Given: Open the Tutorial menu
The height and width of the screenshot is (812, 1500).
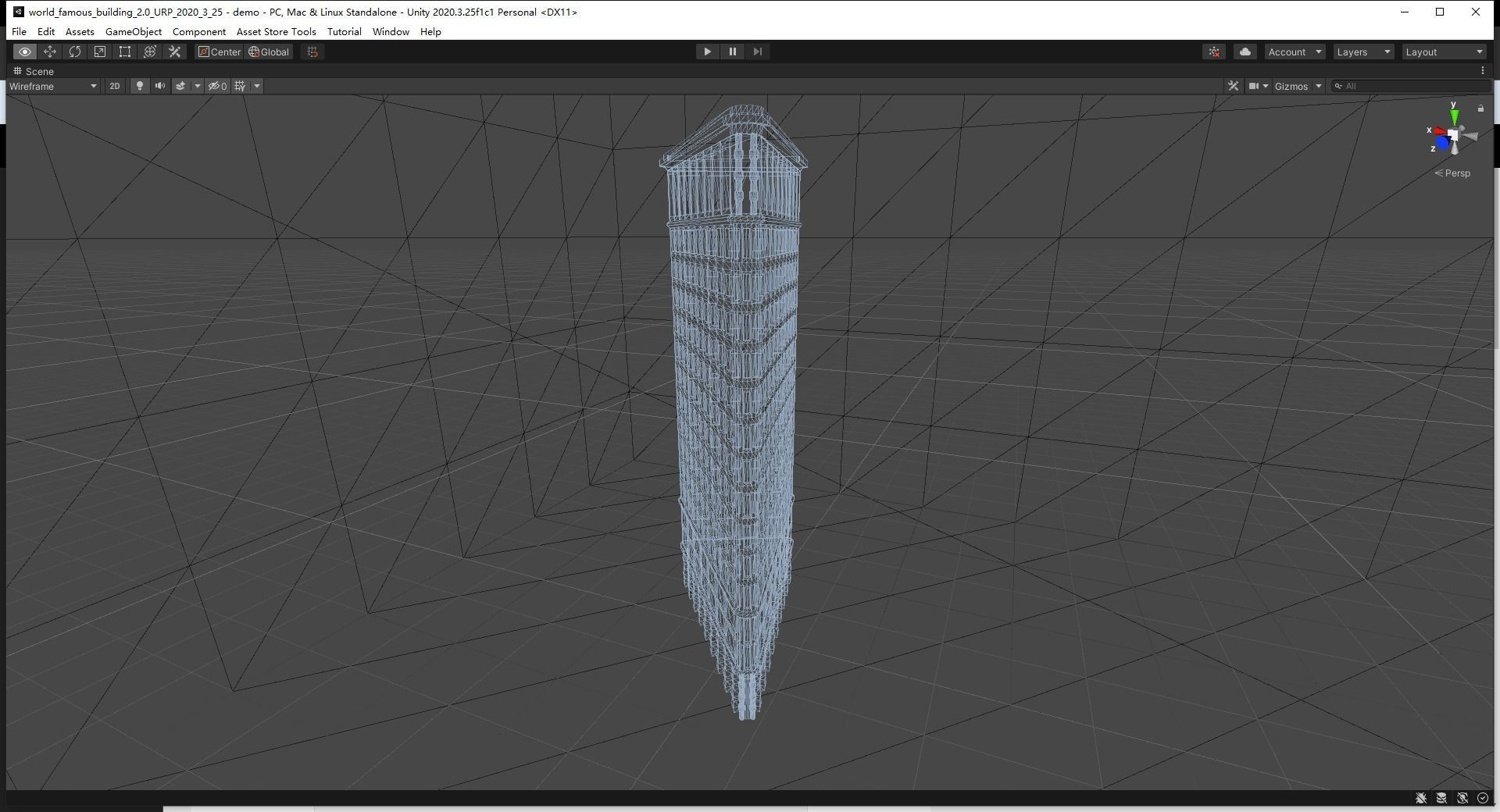Looking at the screenshot, I should [345, 31].
